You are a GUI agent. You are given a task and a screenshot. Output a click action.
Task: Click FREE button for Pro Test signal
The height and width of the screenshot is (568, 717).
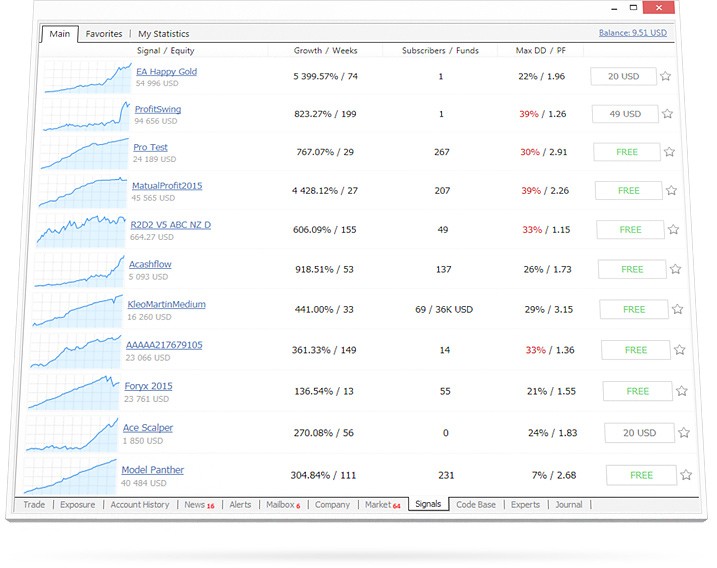pos(627,152)
